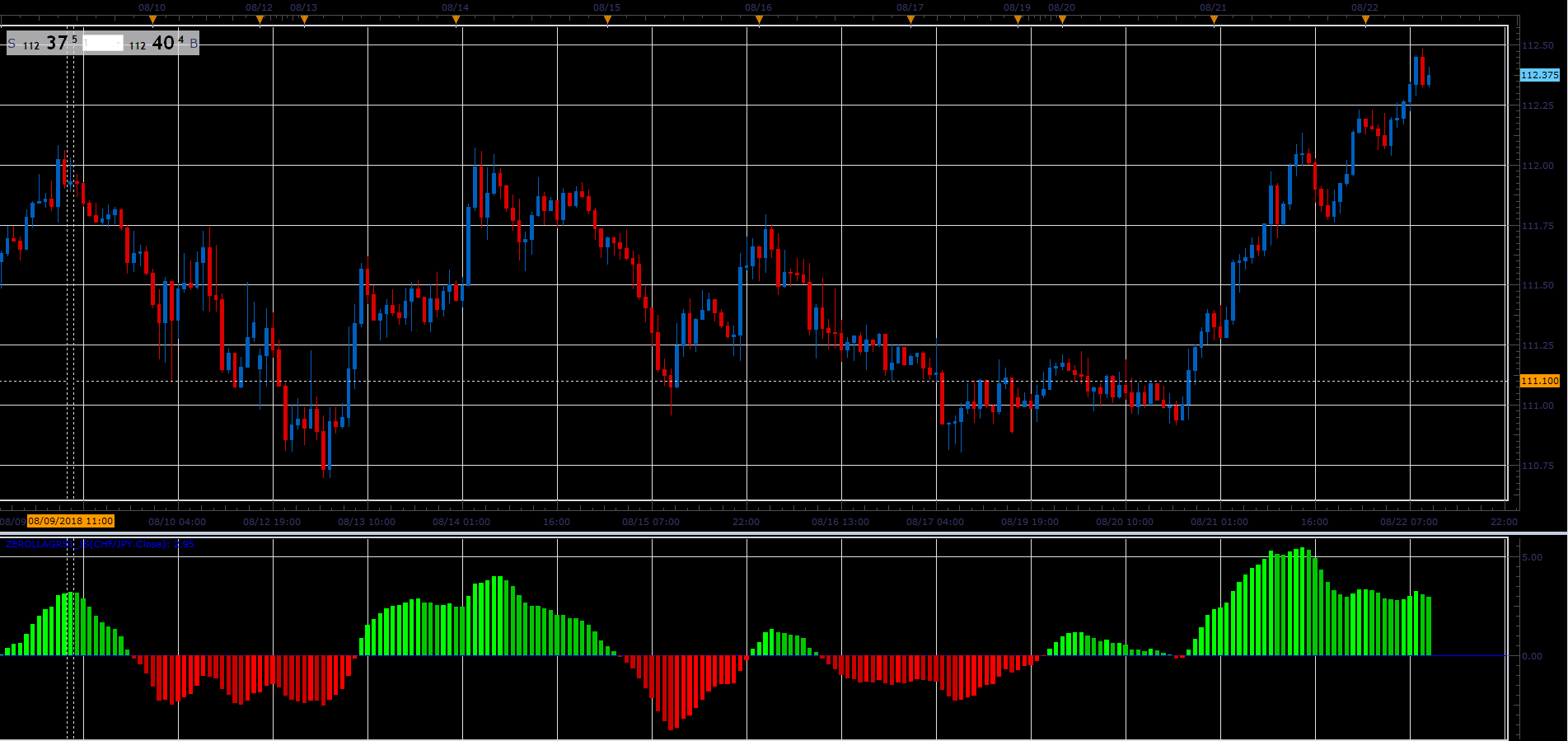Select the blue 112.375 current price tag
1568x741 pixels.
[1539, 75]
